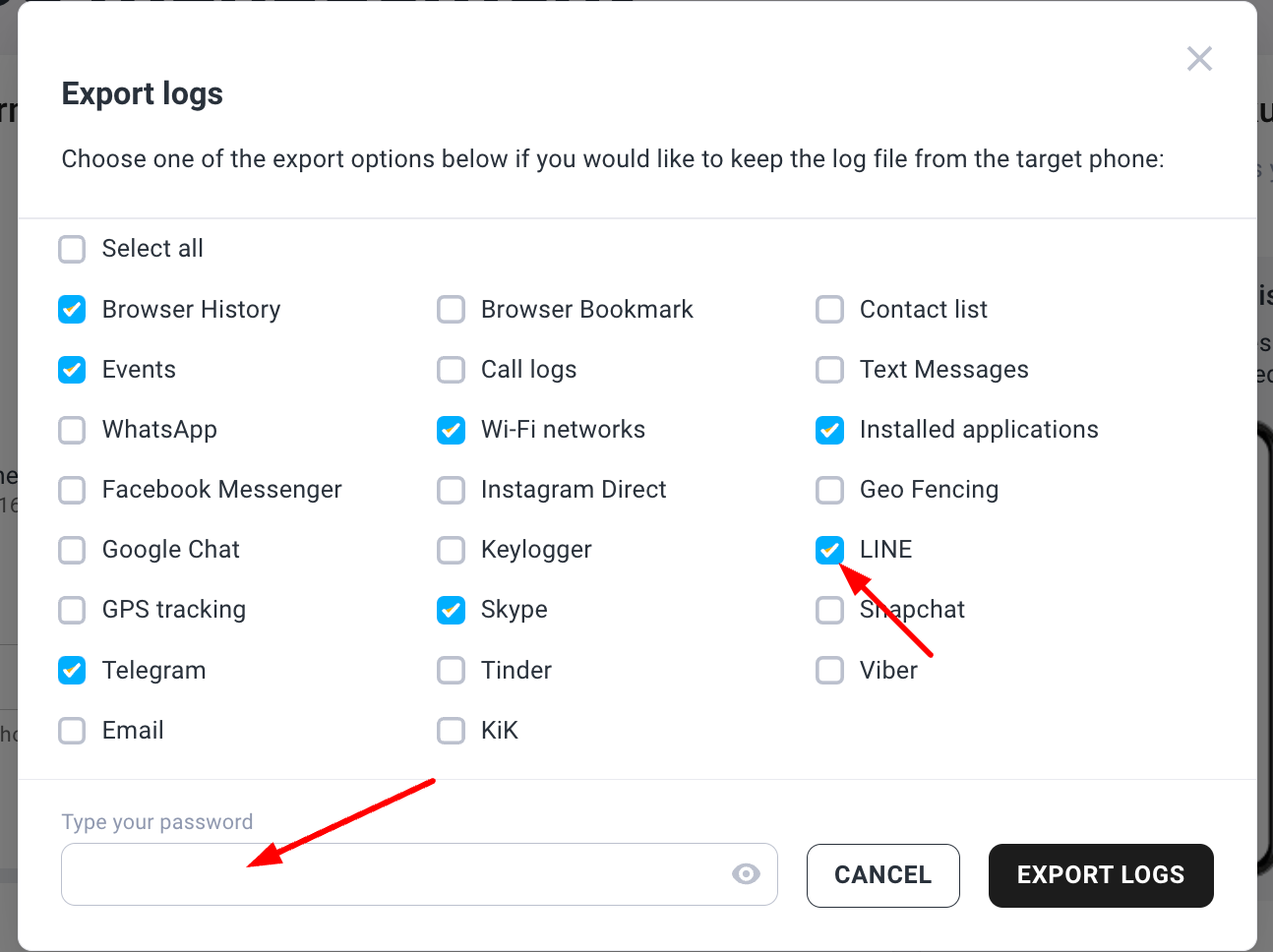This screenshot has height=952, width=1273.
Task: Tick the KiK checkbox
Action: point(451,731)
